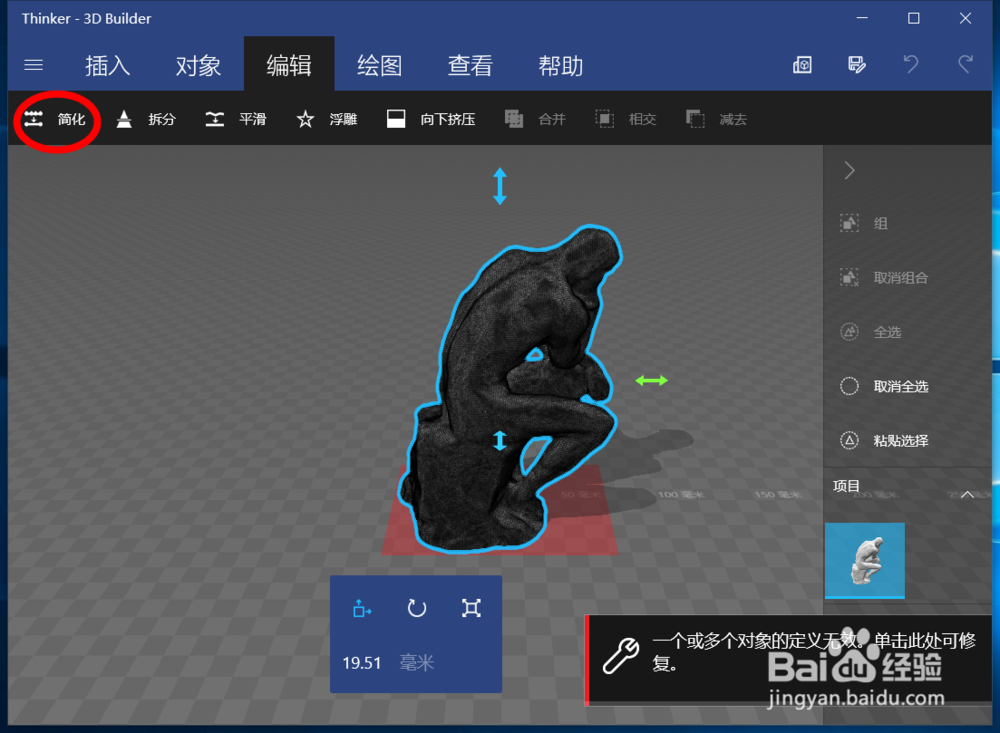Switch to the 查看 (View) tab

(x=470, y=64)
